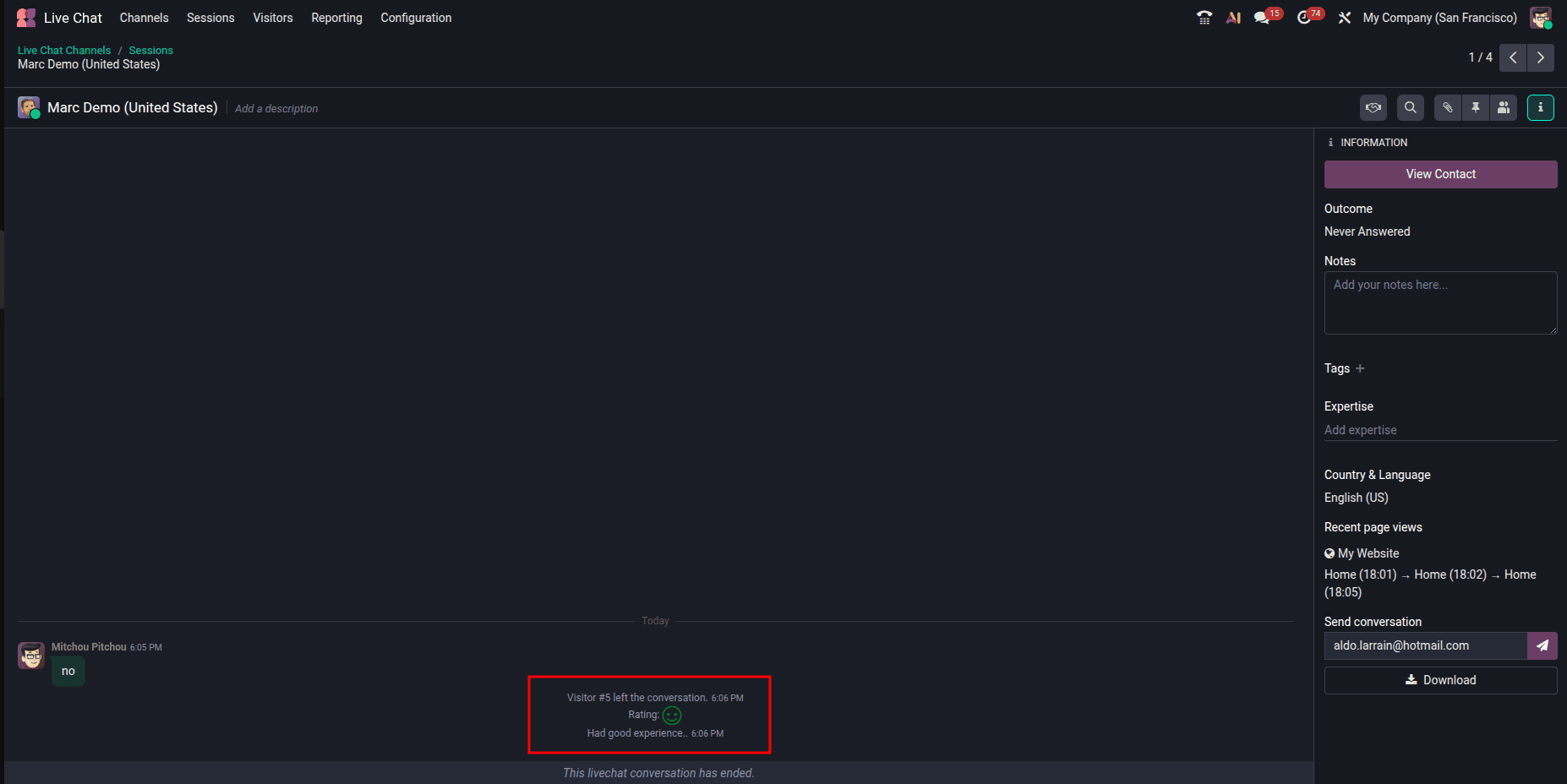Open the developer tools wrench icon
Viewport: 1567px width, 784px height.
[x=1345, y=18]
